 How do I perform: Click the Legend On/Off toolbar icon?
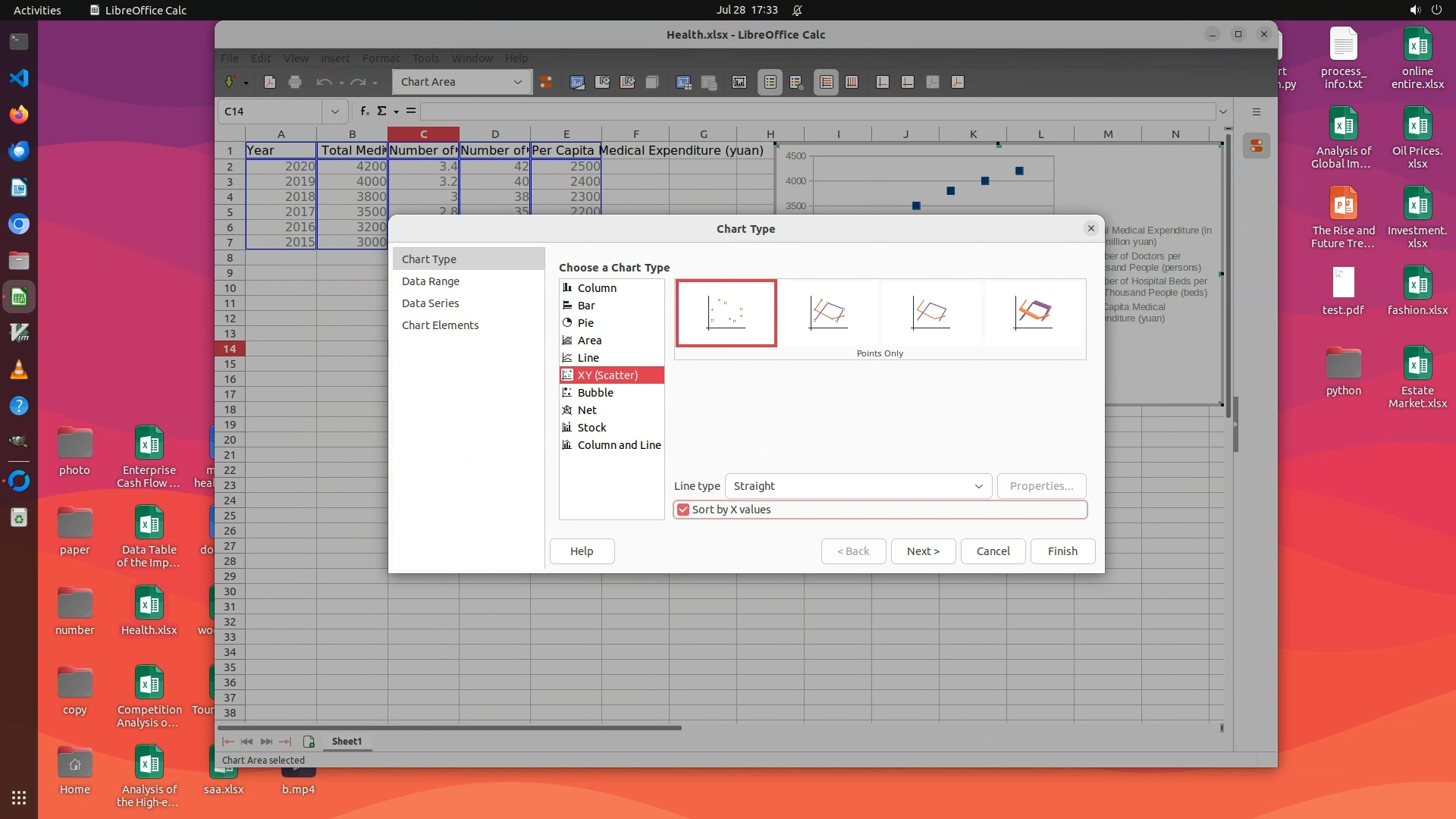(770, 82)
